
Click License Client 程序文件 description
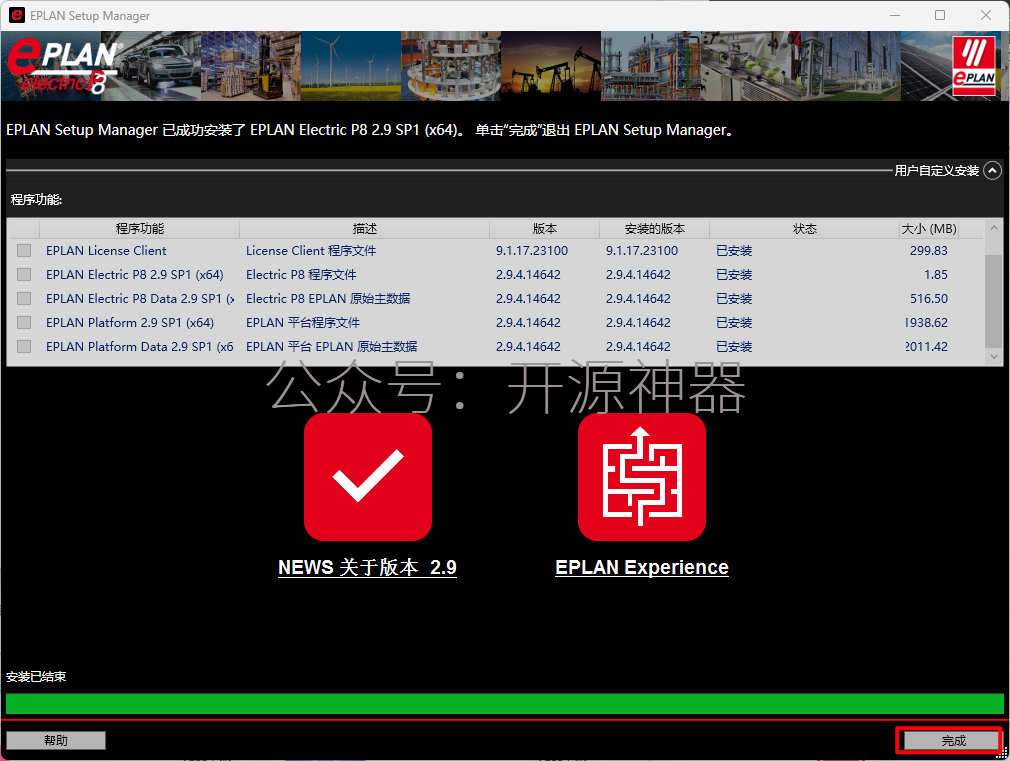pos(310,251)
